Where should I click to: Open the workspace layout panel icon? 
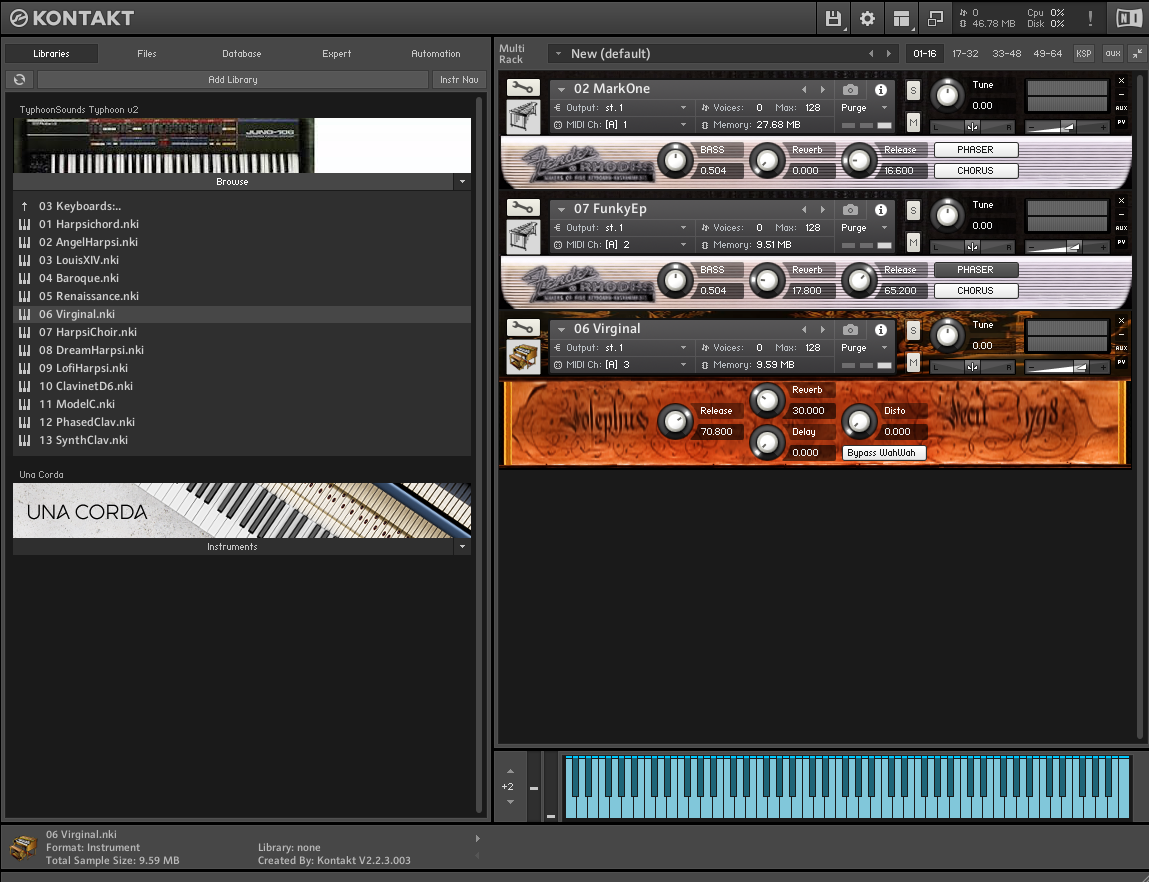(x=901, y=18)
